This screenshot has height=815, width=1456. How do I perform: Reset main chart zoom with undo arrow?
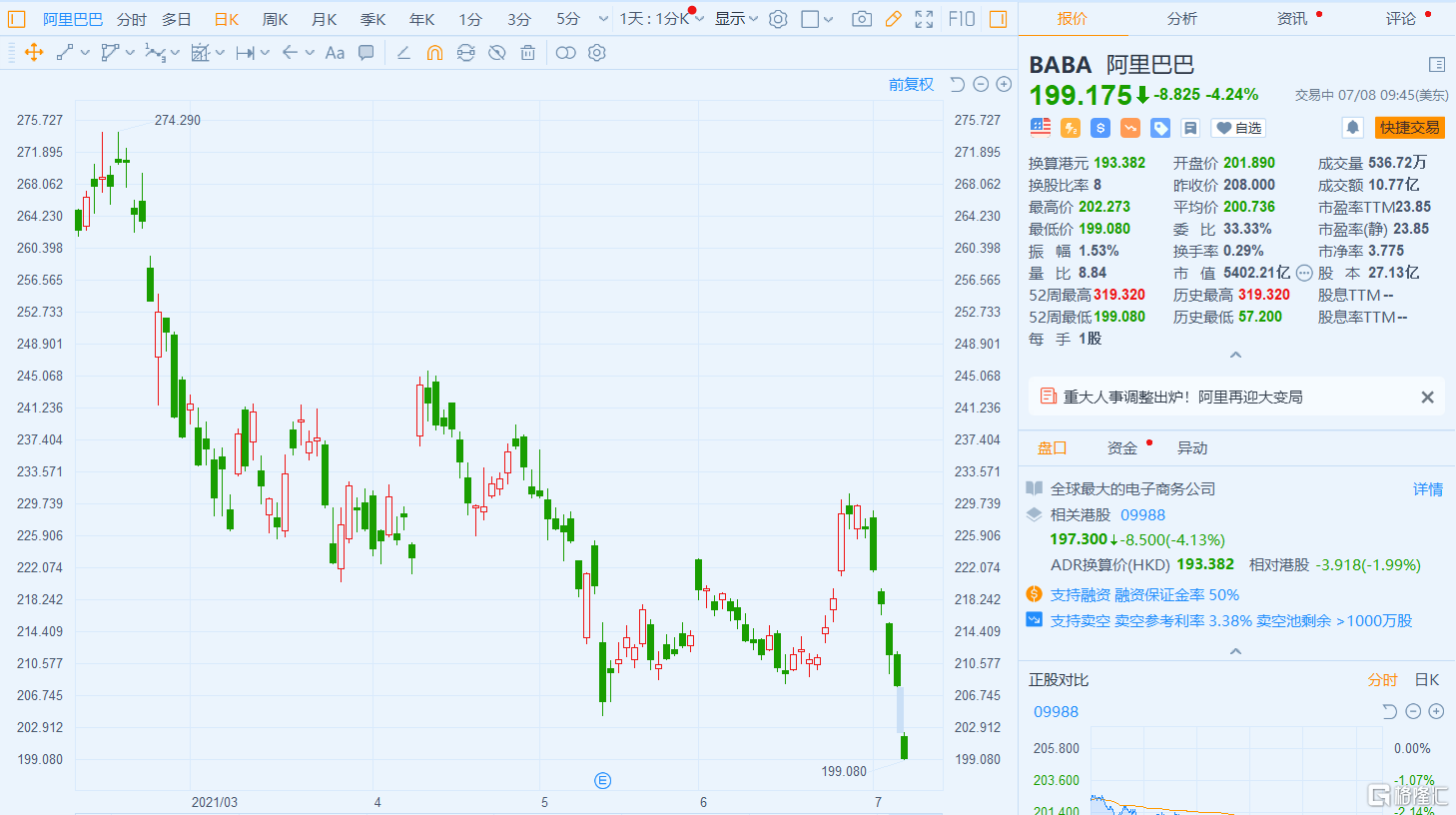[957, 85]
